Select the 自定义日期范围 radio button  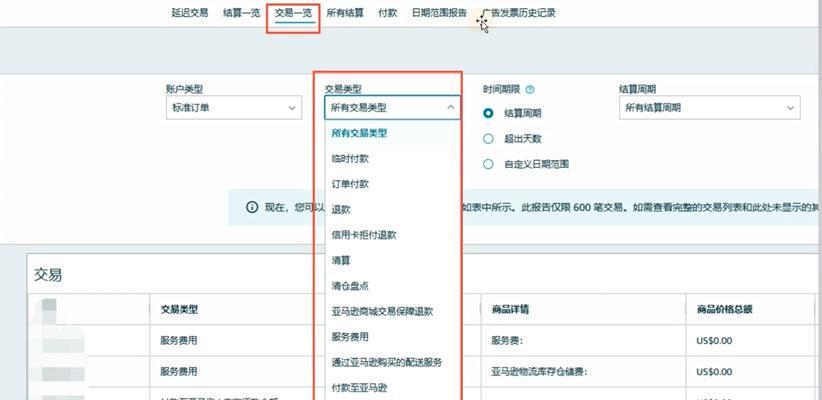488,164
